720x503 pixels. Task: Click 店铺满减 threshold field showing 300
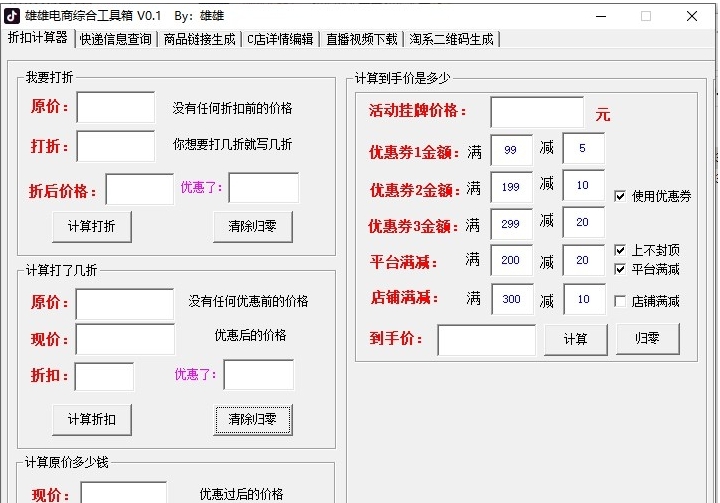(512, 299)
